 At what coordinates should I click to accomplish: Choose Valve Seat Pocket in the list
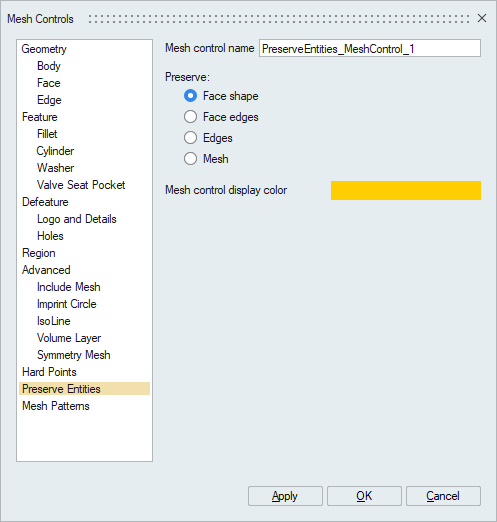point(81,185)
